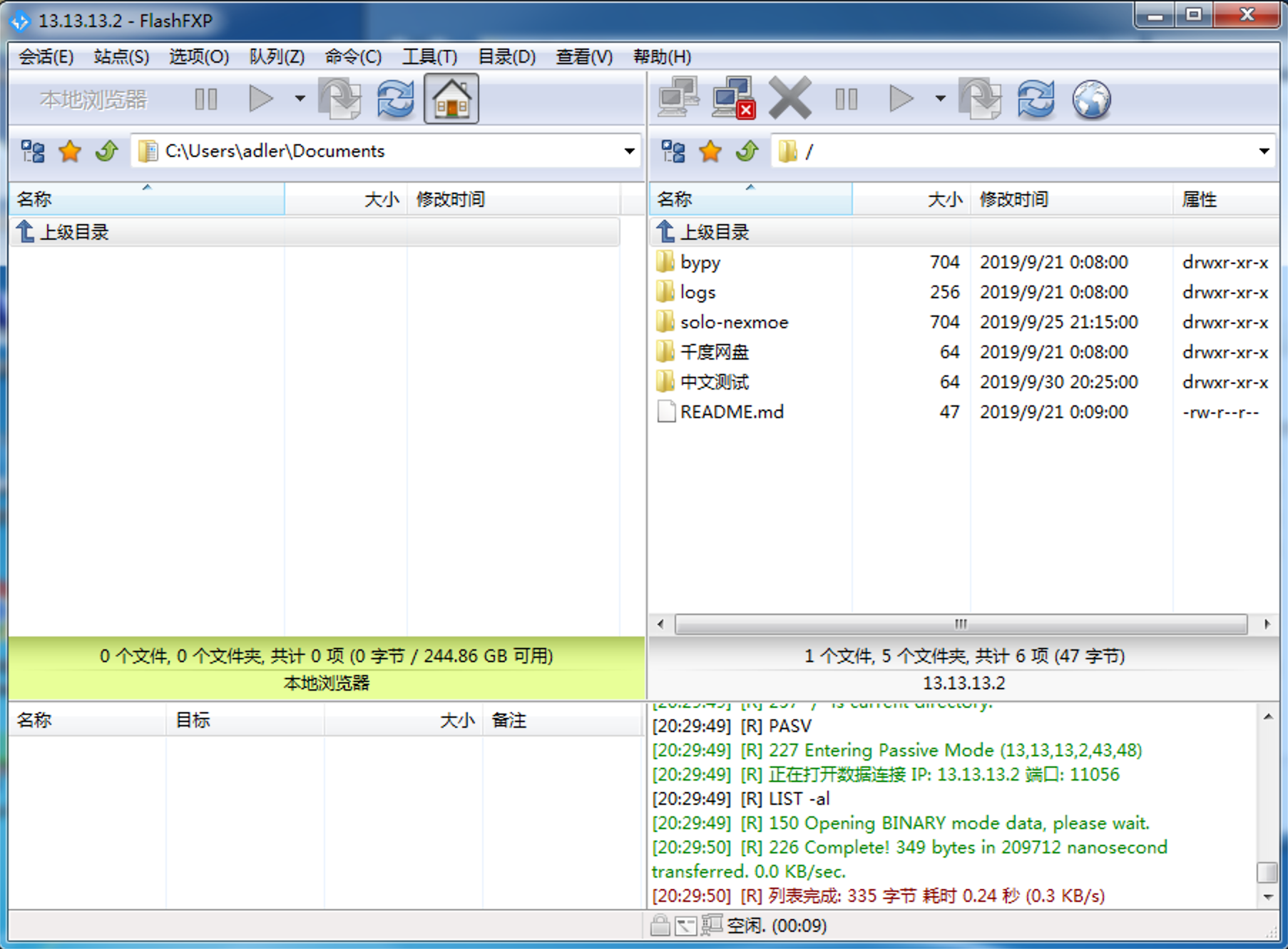Click the abort X icon
The height and width of the screenshot is (949, 1288).
(x=790, y=98)
